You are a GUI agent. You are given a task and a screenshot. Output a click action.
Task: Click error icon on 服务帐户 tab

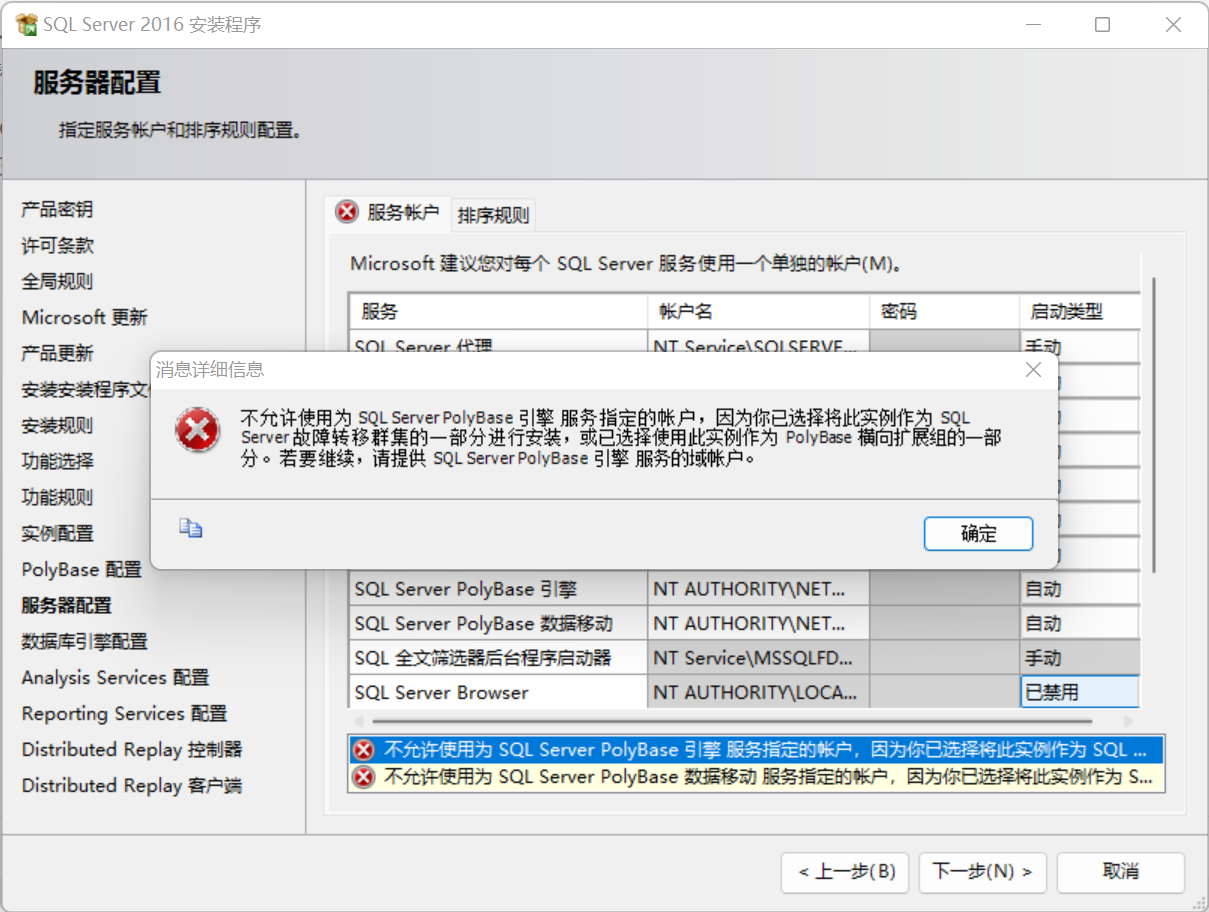pos(346,211)
